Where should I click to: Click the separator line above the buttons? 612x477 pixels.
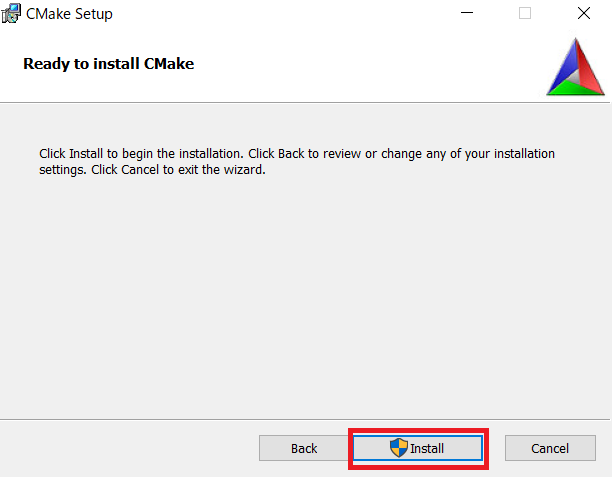pyautogui.click(x=300, y=419)
